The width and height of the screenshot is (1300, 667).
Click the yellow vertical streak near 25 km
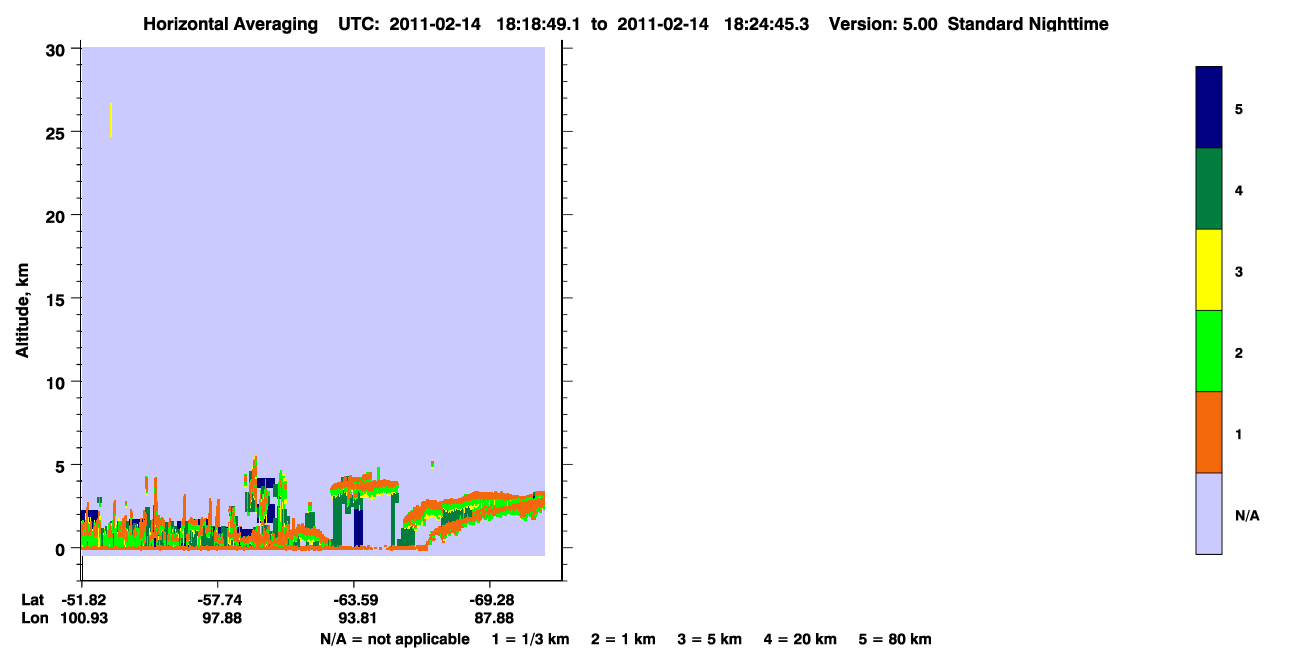(x=110, y=120)
